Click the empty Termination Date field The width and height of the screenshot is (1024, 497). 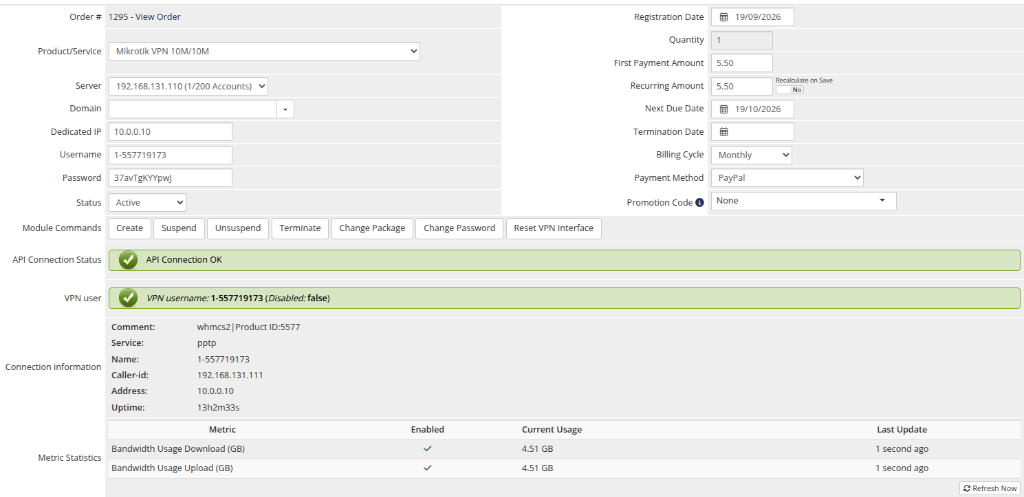pos(752,132)
